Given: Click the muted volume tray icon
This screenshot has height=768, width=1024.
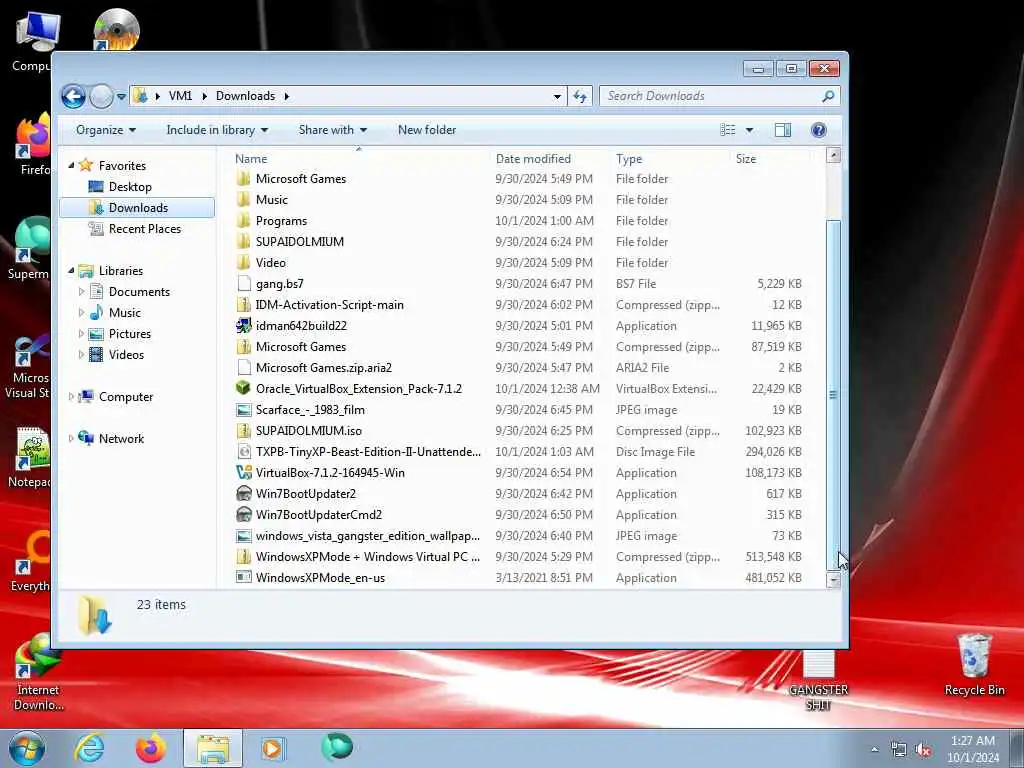Looking at the screenshot, I should (923, 750).
